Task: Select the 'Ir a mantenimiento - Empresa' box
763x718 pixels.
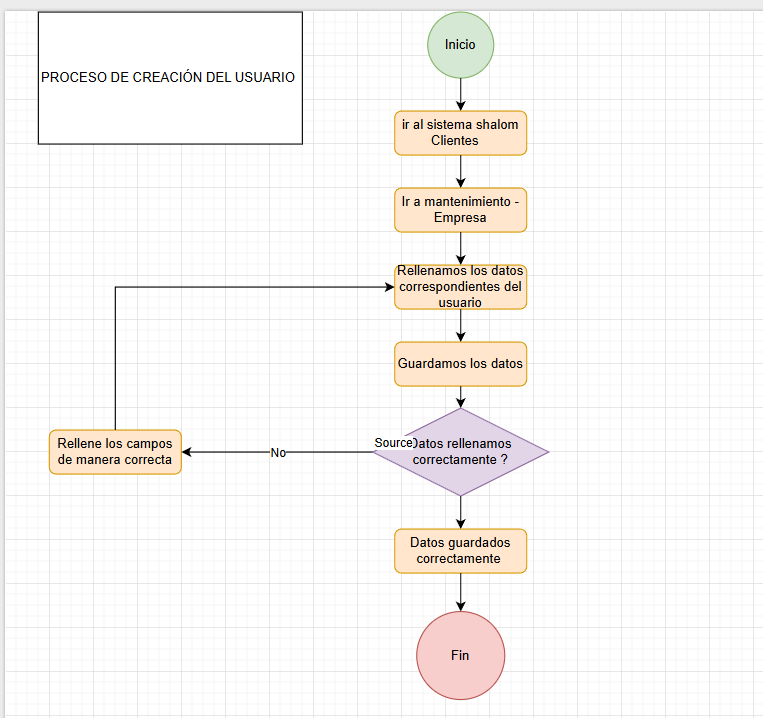Action: coord(460,209)
